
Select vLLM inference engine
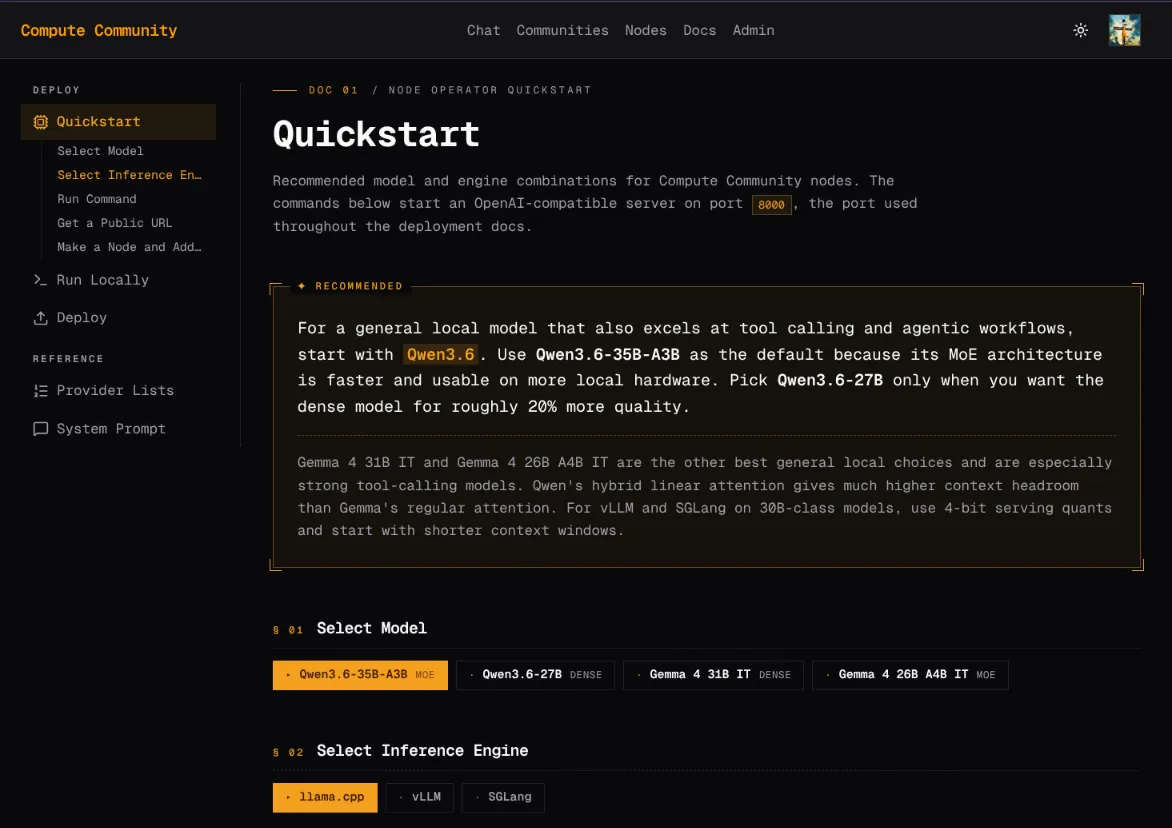tap(419, 797)
